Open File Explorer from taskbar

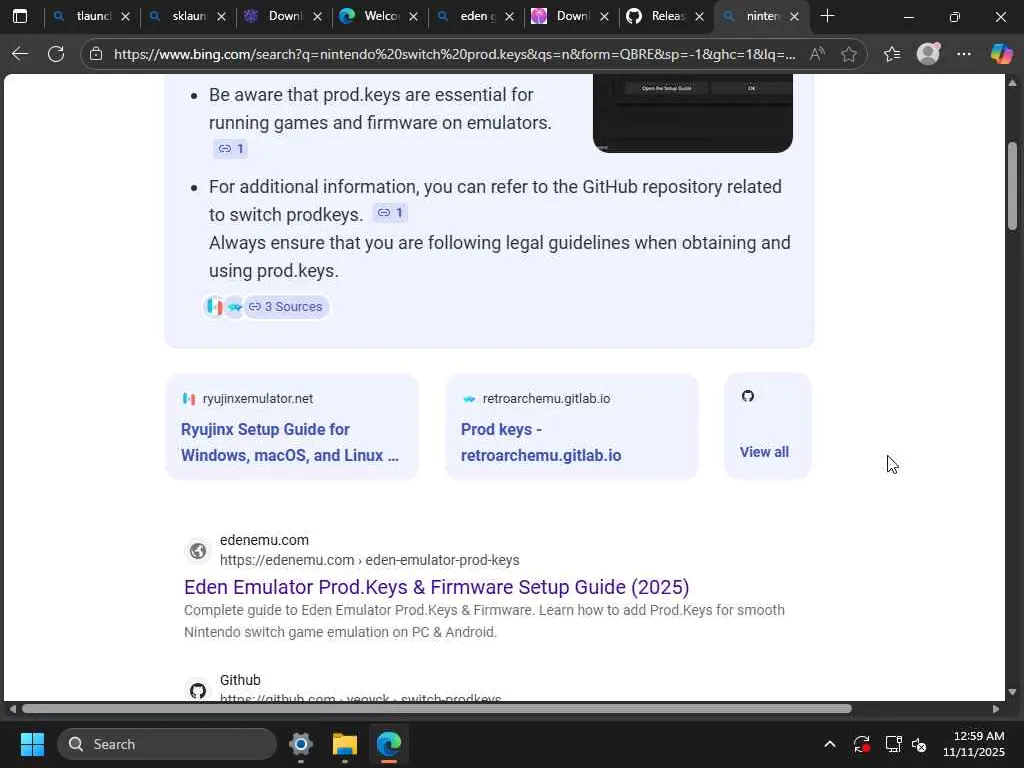pyautogui.click(x=345, y=744)
